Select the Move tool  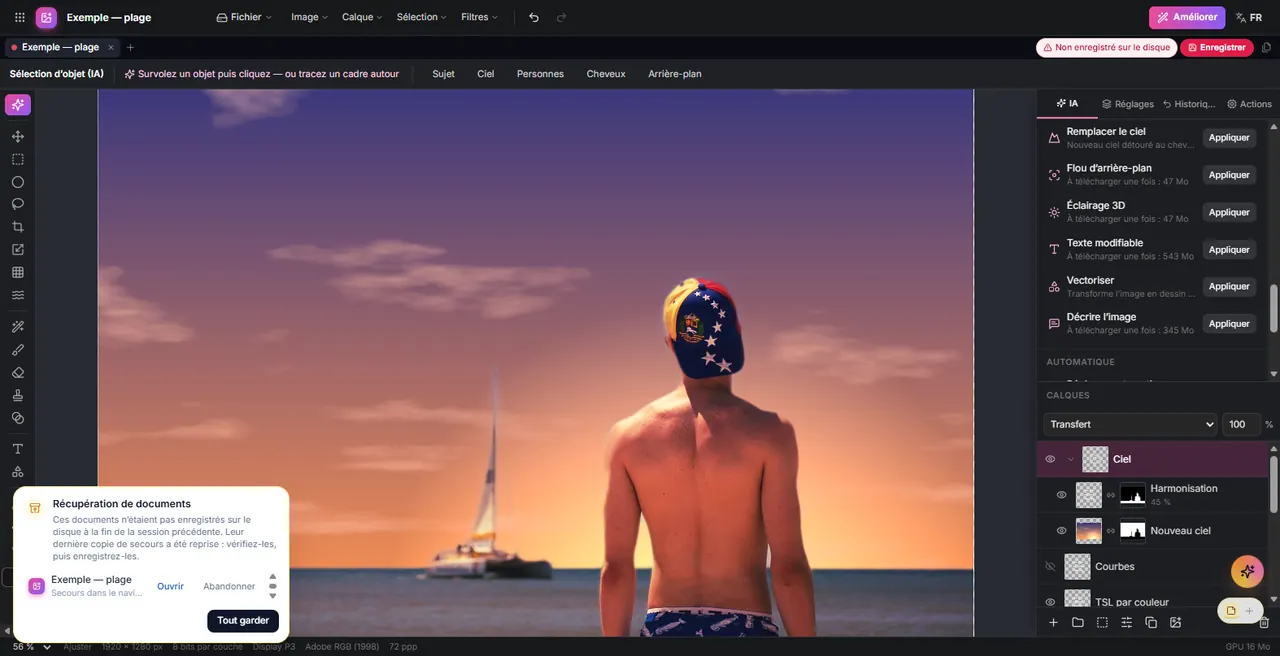[x=17, y=136]
